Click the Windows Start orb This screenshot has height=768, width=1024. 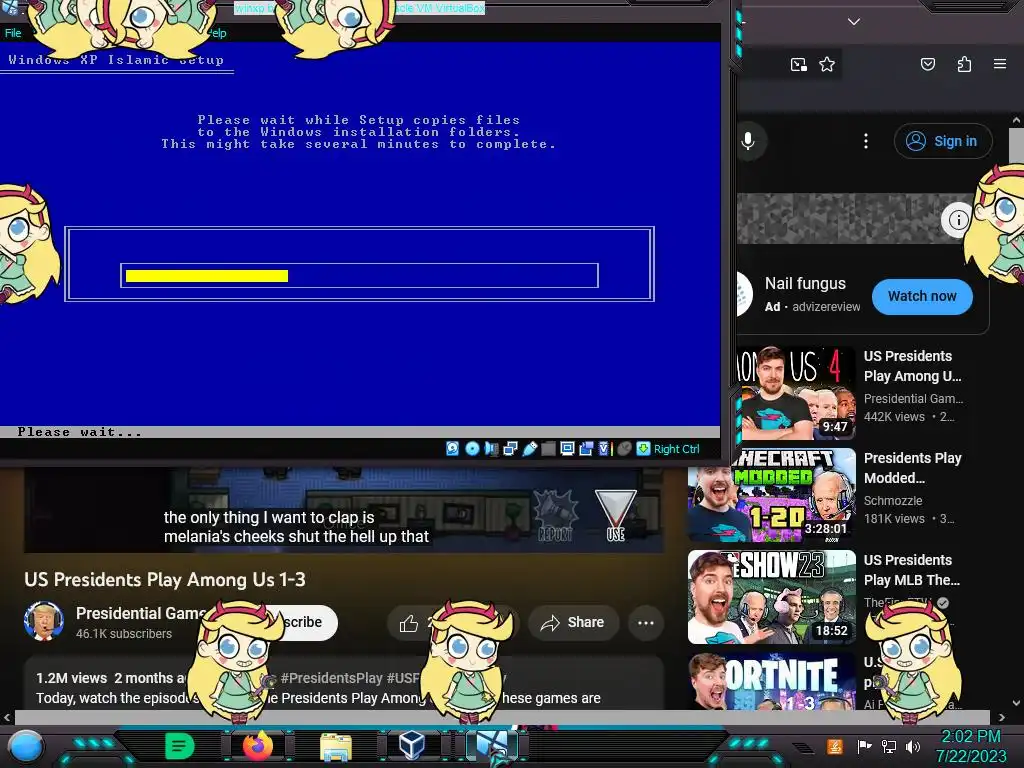tap(26, 747)
